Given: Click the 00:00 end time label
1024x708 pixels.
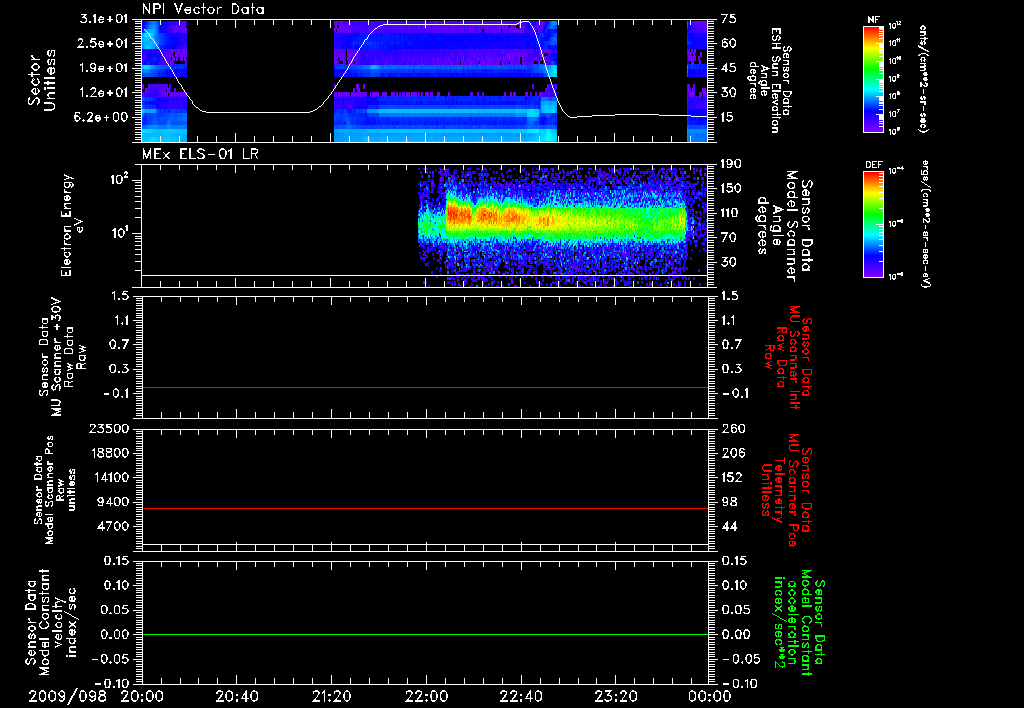Looking at the screenshot, I should pos(709,696).
